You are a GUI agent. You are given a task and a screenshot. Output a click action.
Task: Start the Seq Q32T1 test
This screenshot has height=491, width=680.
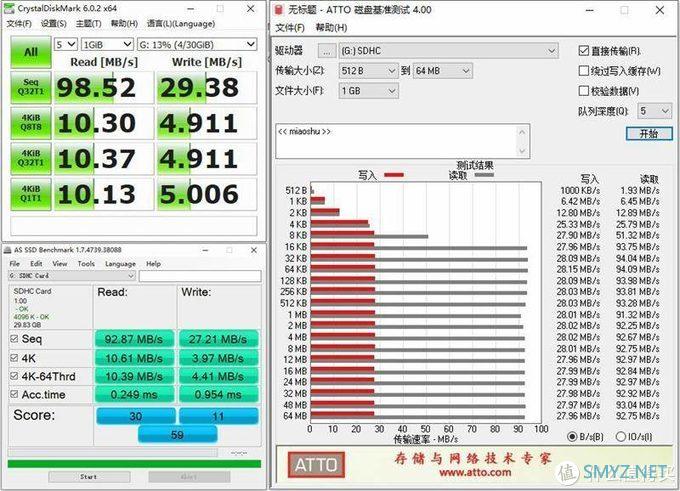31,87
